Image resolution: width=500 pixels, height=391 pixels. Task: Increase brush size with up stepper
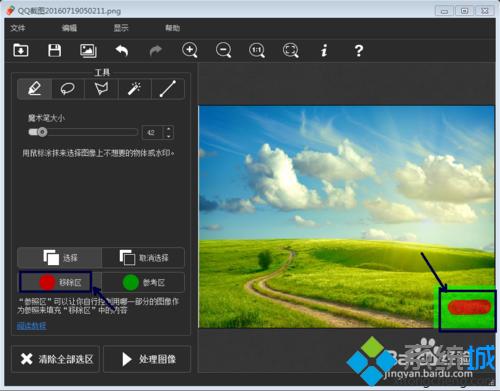point(169,129)
